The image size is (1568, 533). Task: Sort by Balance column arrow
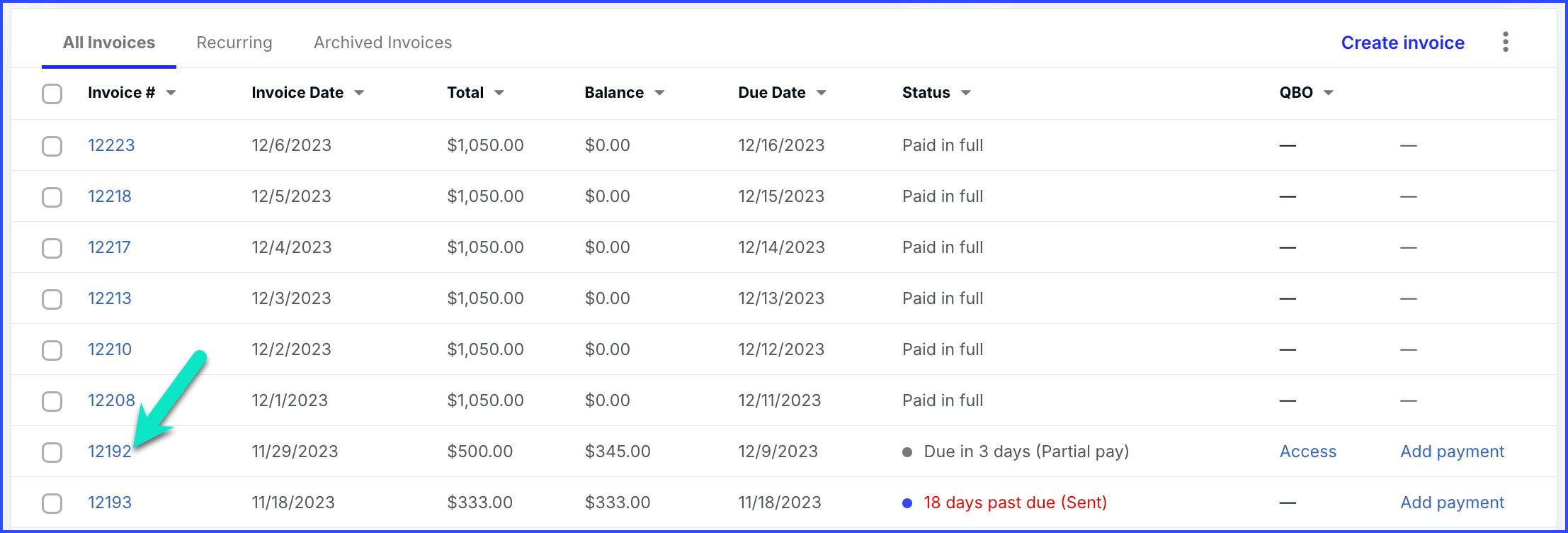pos(659,93)
